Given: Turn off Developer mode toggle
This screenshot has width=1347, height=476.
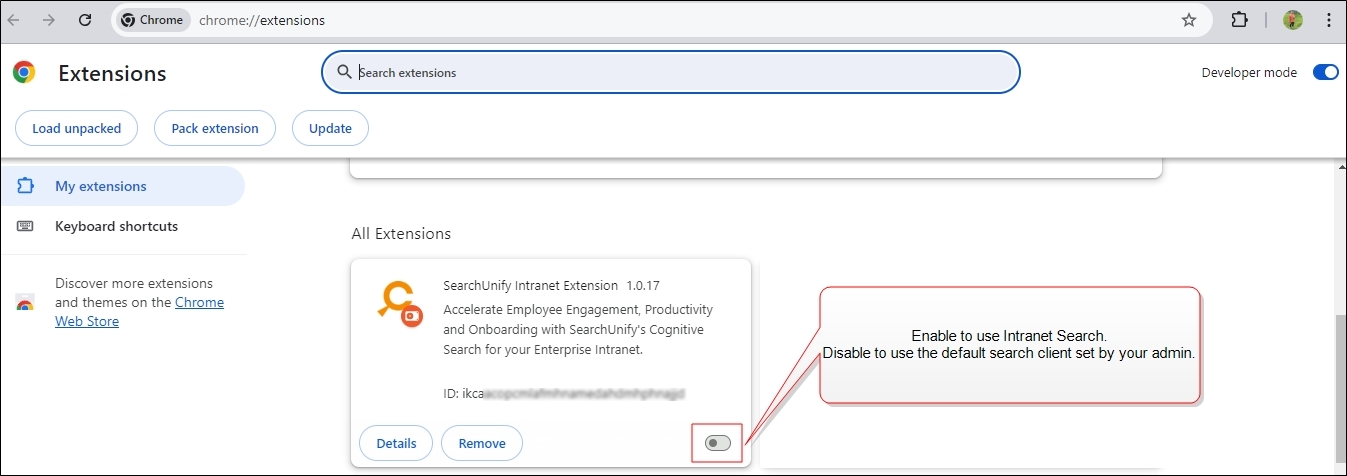Looking at the screenshot, I should [x=1325, y=72].
